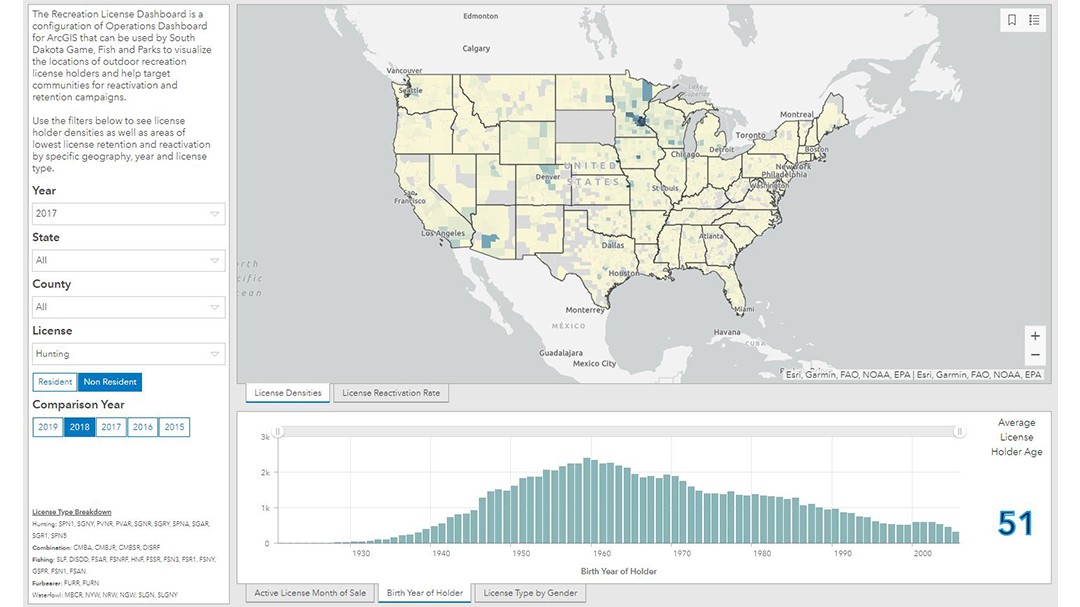The width and height of the screenshot is (1080, 607).
Task: Expand the Year dropdown showing 2017
Action: [x=128, y=214]
